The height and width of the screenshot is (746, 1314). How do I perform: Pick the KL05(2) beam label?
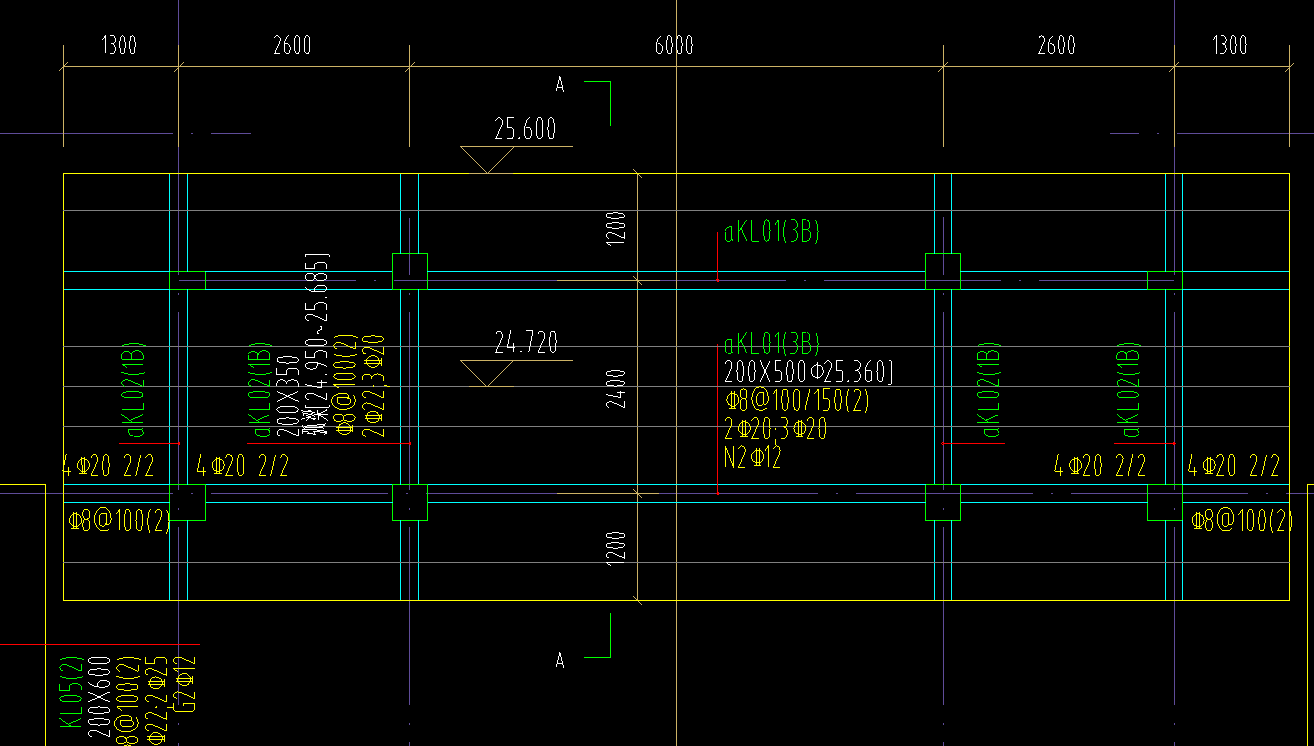coord(70,692)
